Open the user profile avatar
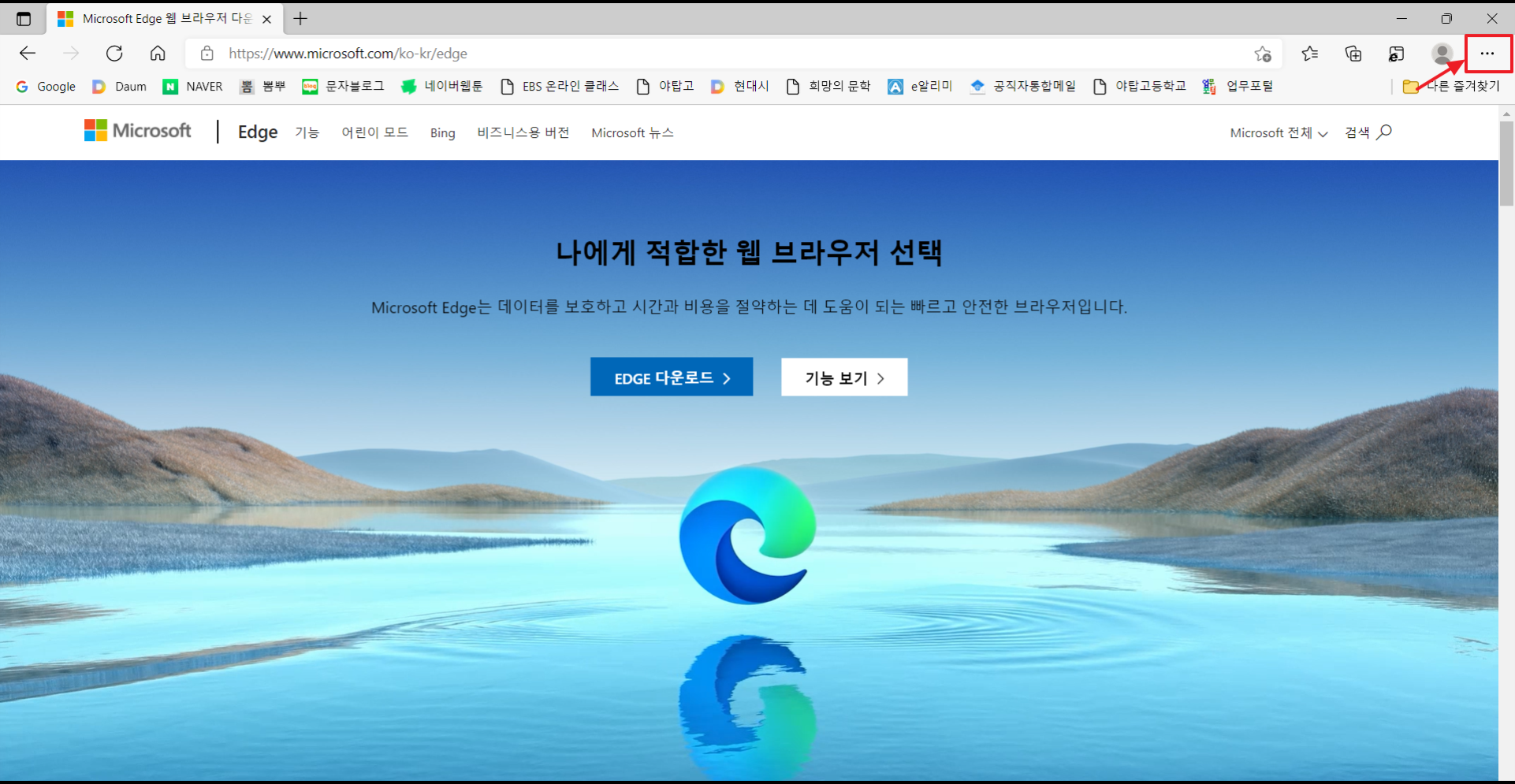The image size is (1515, 784). pyautogui.click(x=1442, y=54)
